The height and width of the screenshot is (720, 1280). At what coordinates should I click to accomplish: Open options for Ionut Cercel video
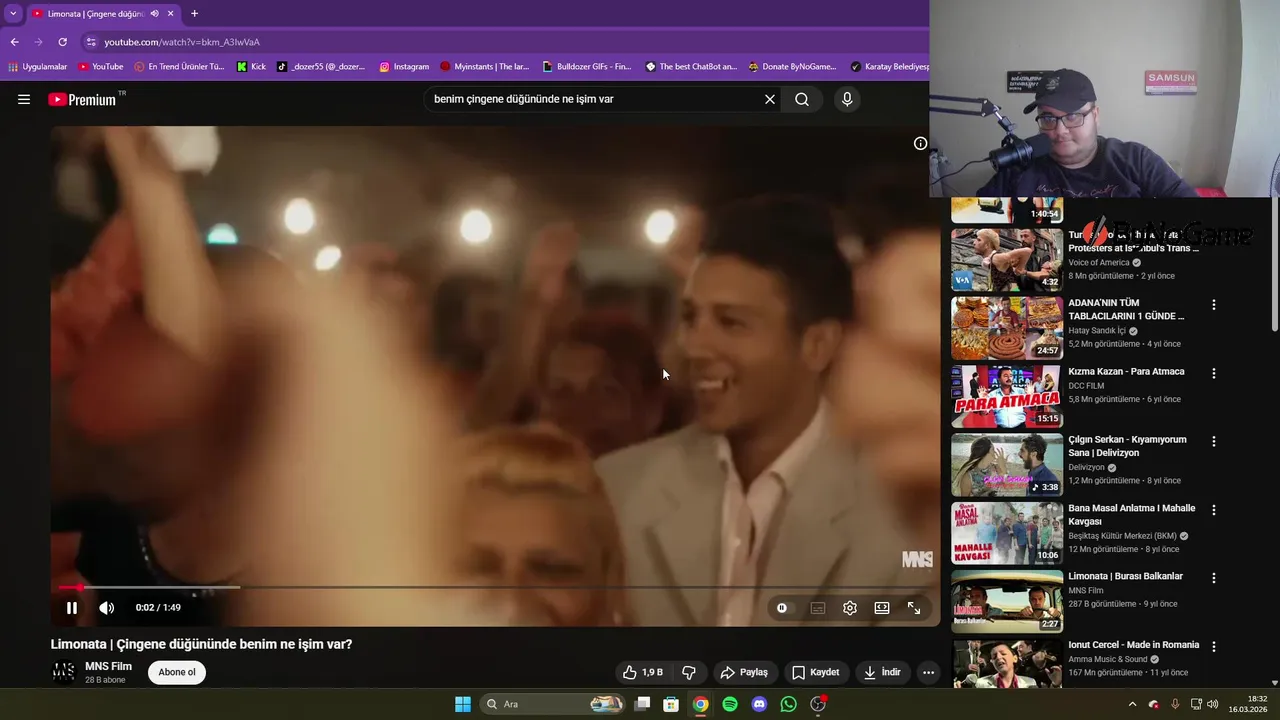pos(1214,646)
